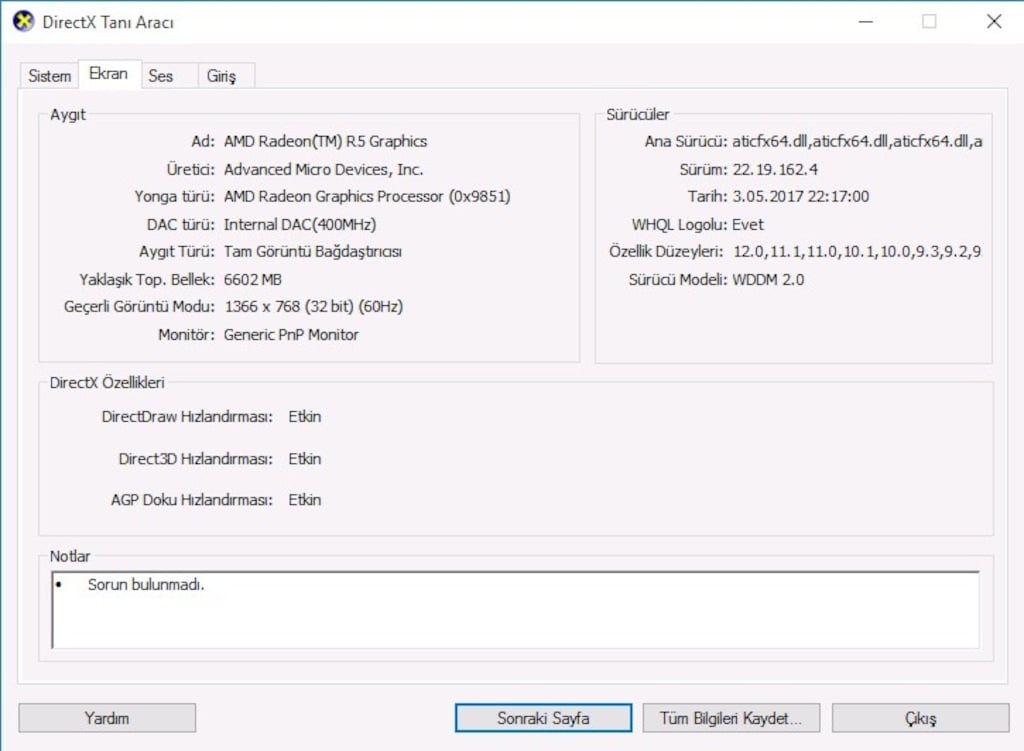
Task: Select the Ekran tab
Action: (108, 74)
